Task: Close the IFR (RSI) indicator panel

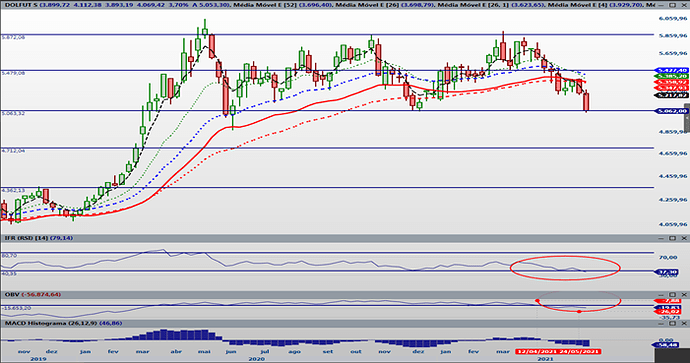Action: click(683, 238)
